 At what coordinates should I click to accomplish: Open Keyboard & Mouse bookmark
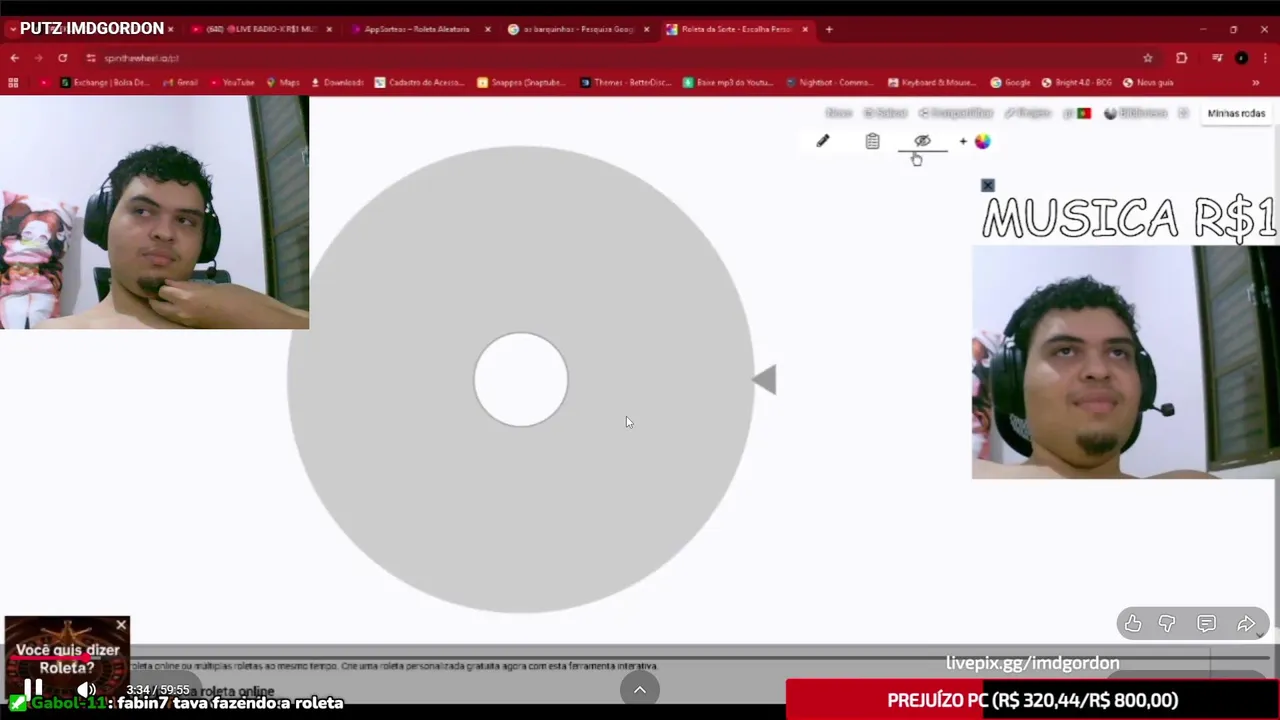point(932,83)
